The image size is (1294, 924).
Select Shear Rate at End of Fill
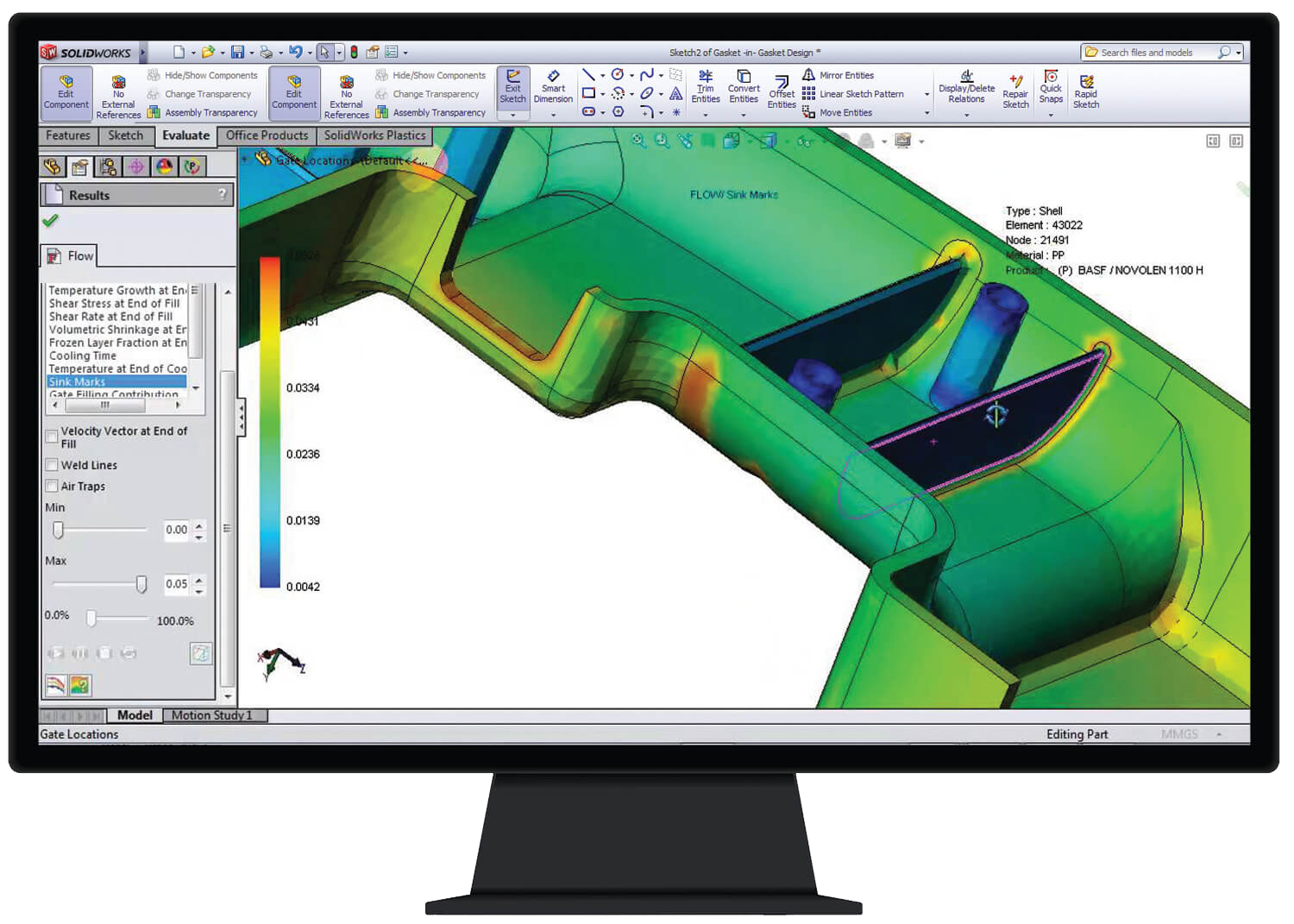tap(110, 317)
